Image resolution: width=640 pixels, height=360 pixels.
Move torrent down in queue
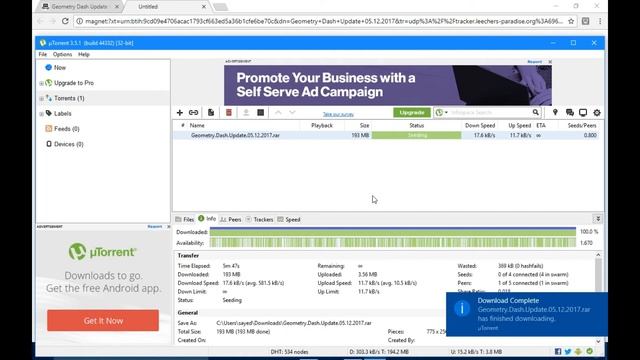point(292,113)
